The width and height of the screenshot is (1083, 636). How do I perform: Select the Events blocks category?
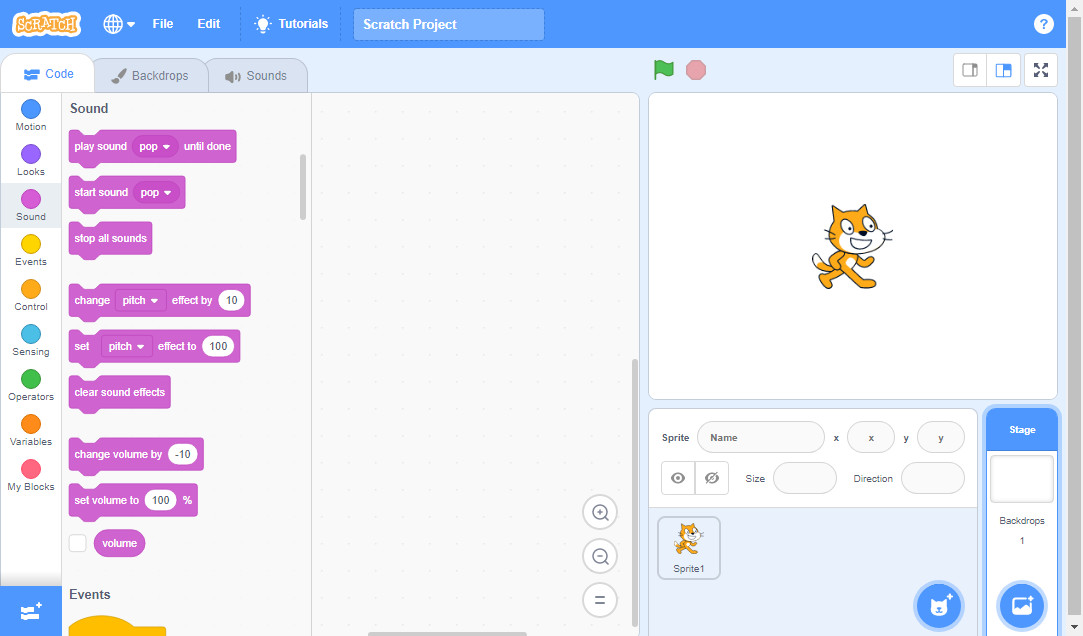(30, 250)
